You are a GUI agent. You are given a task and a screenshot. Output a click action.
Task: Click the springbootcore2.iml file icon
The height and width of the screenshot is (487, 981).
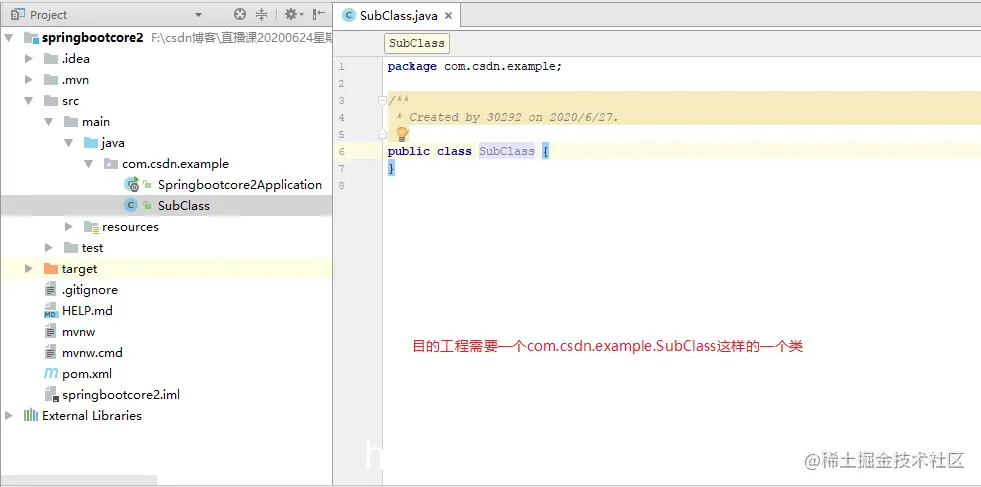pyautogui.click(x=51, y=395)
